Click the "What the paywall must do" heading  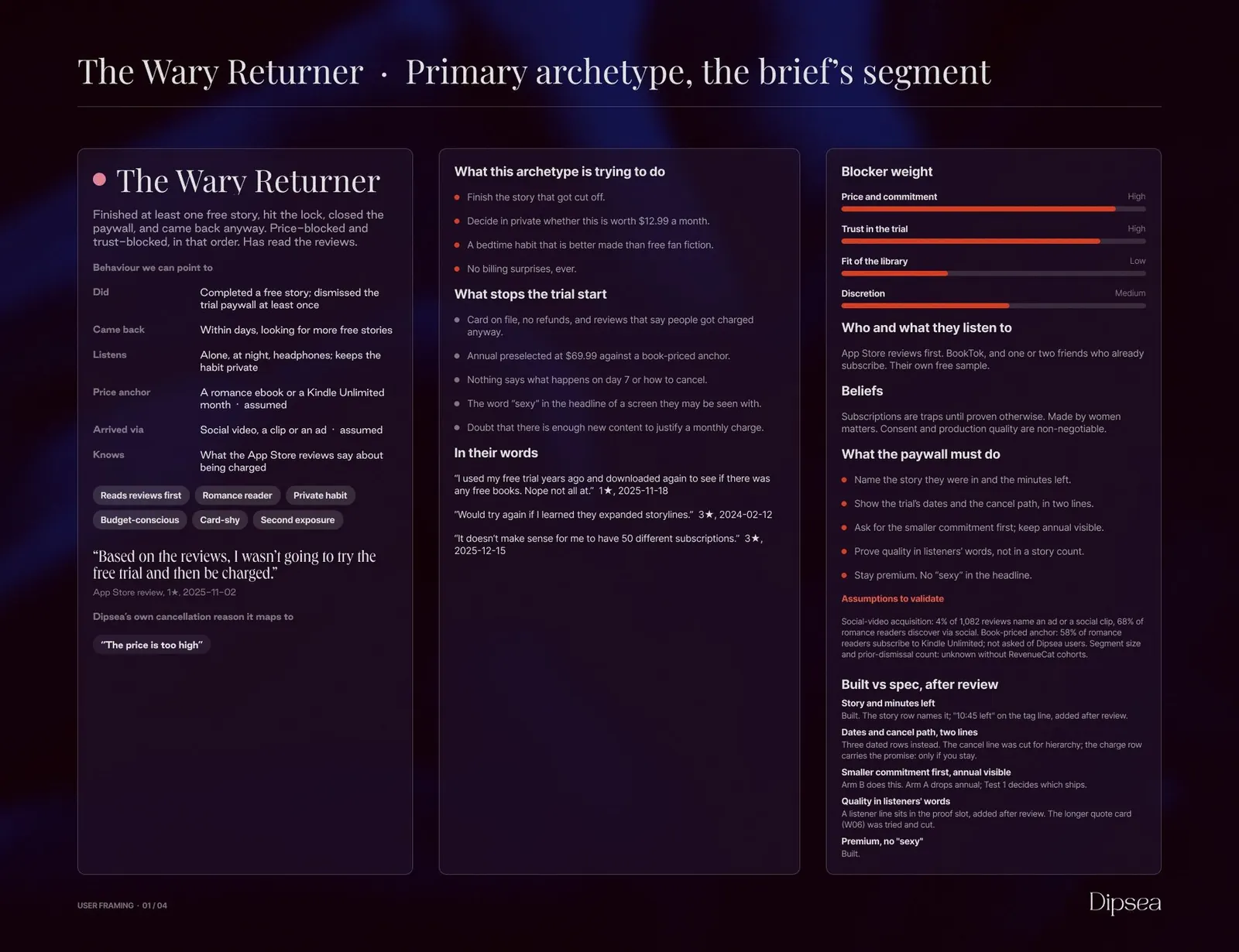click(x=921, y=454)
